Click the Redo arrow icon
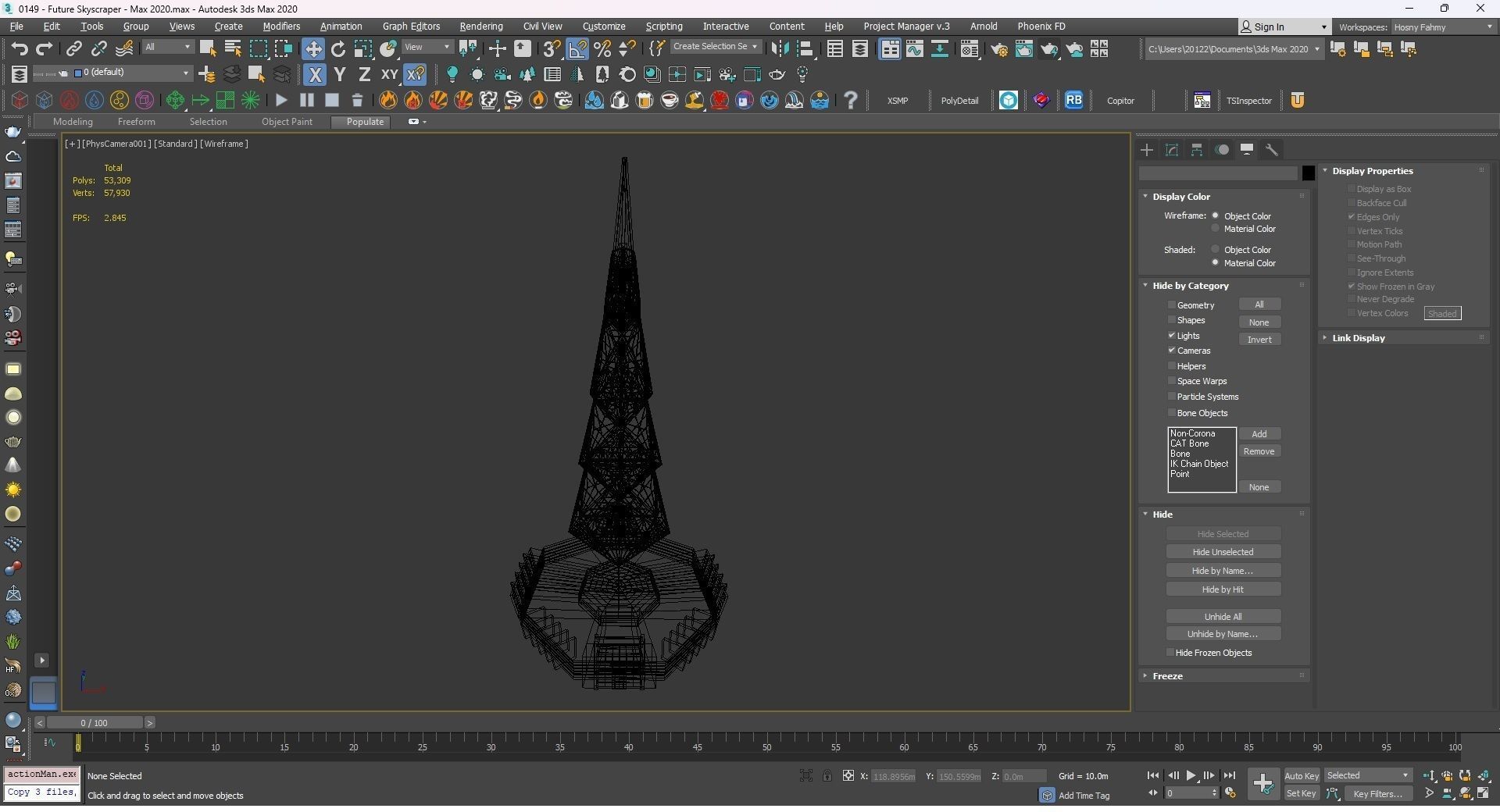This screenshot has width=1500, height=812. 45,48
